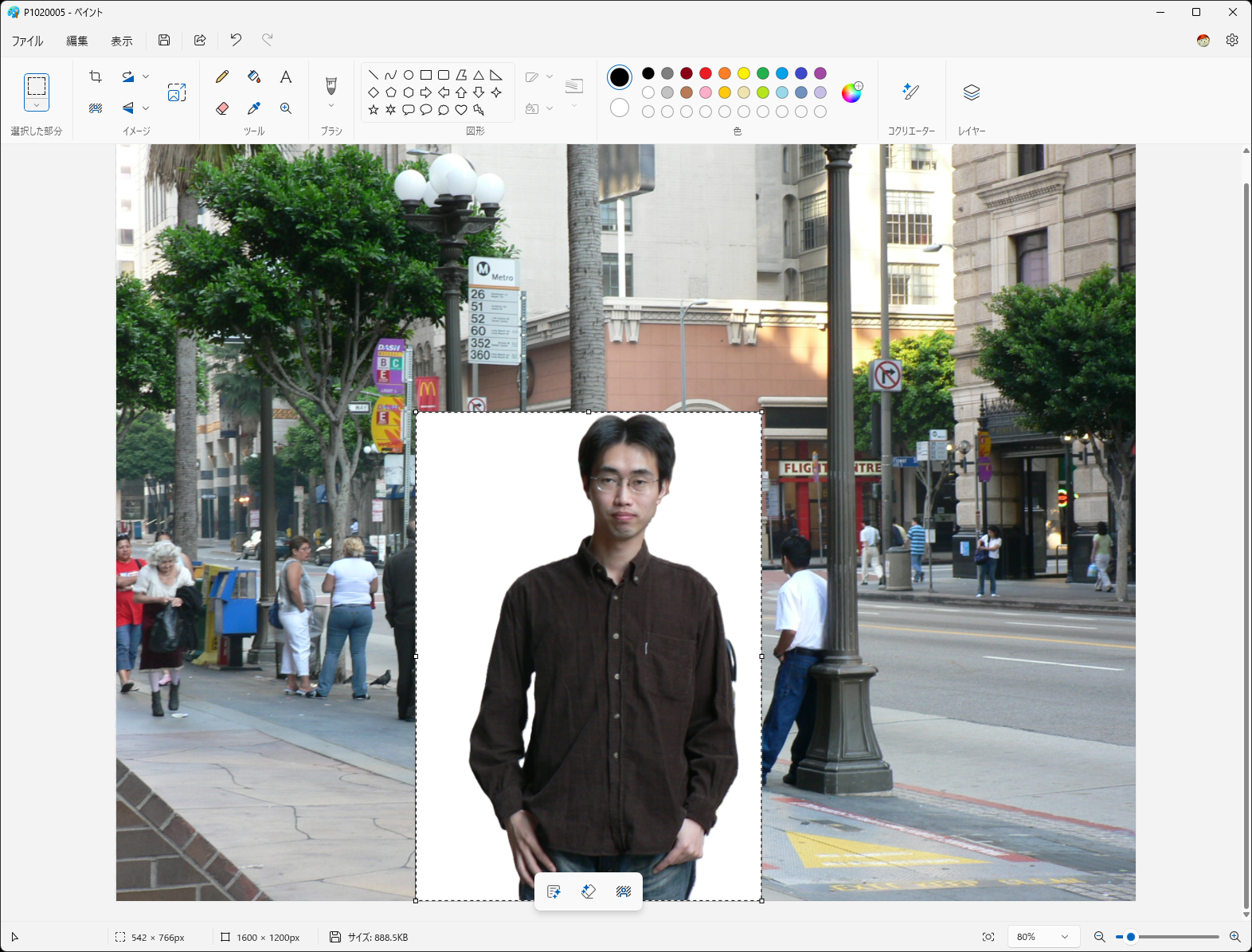This screenshot has height=952, width=1252.
Task: Open the Cocreator panel
Action: point(911,92)
